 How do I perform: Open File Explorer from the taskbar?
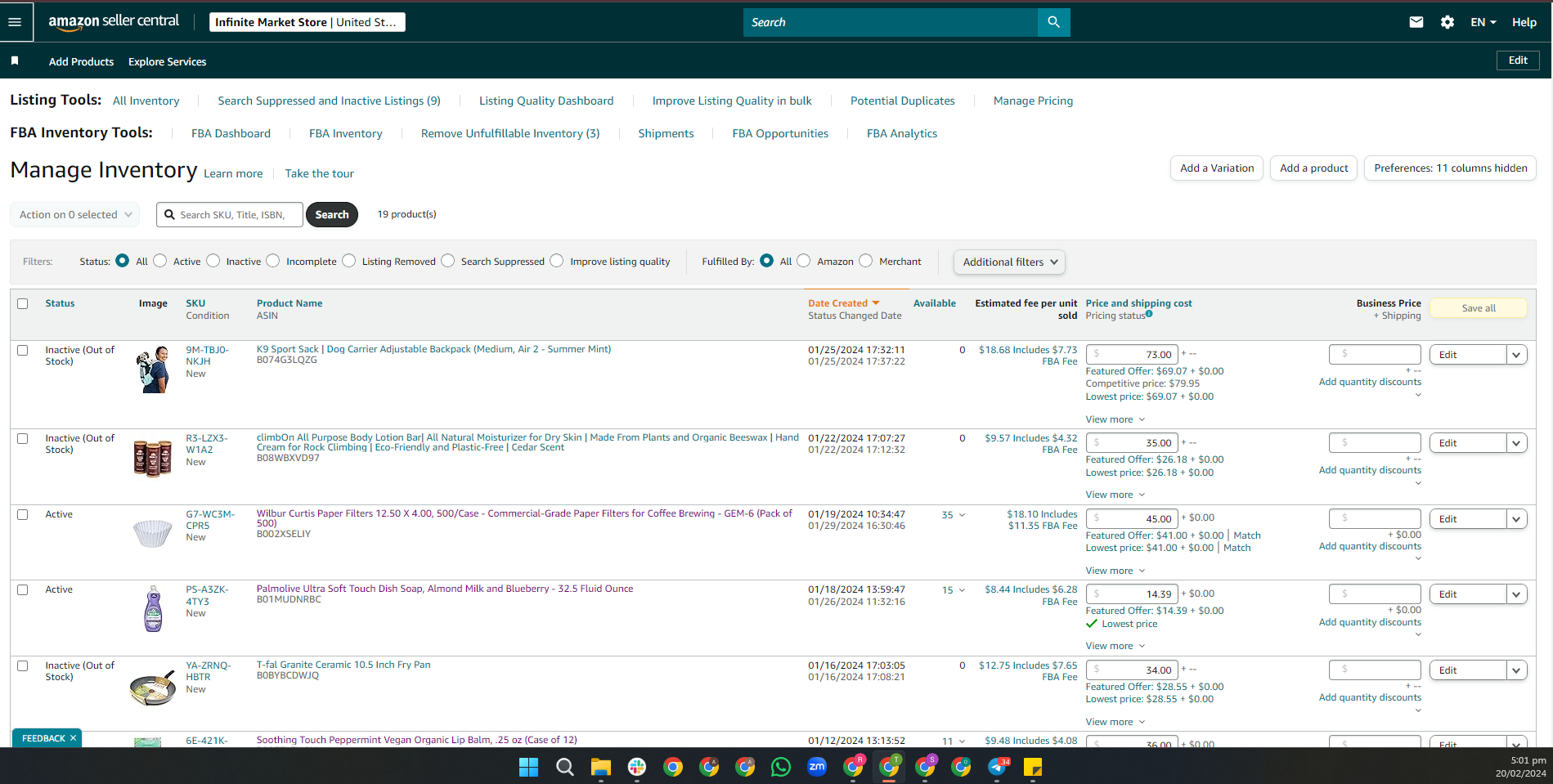click(x=601, y=767)
